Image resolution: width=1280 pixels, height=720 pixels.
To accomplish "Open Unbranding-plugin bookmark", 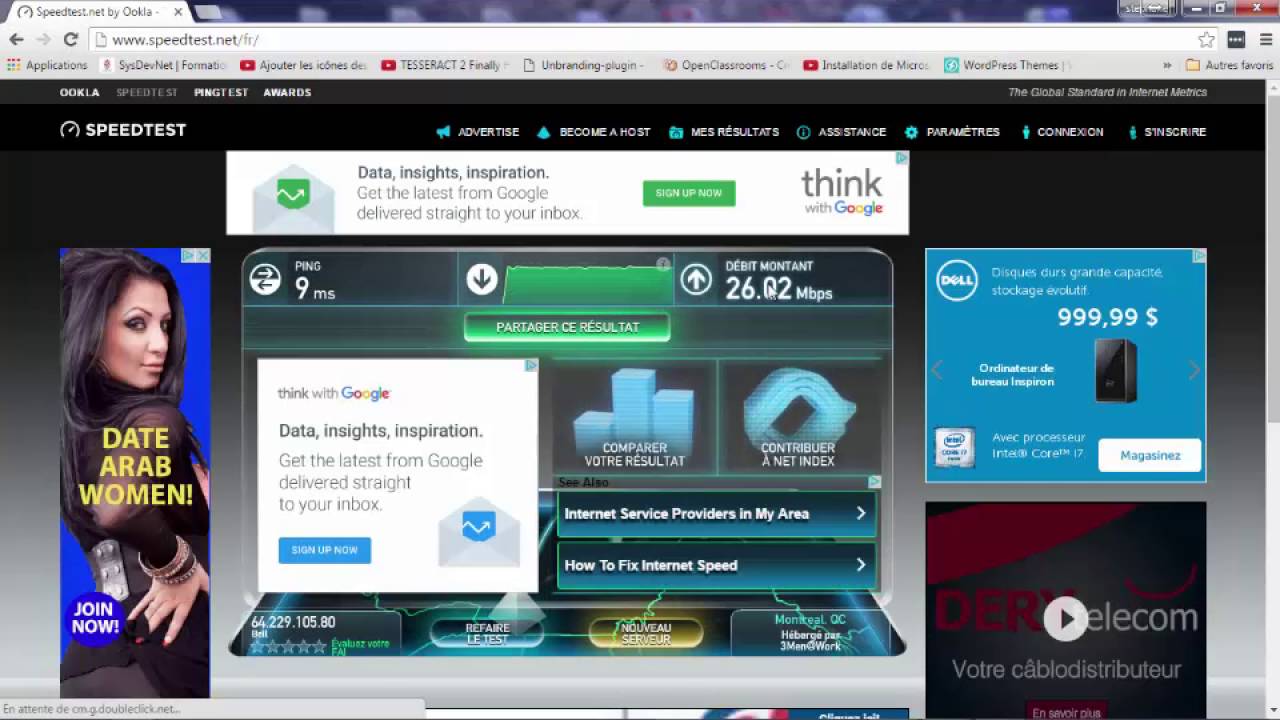I will click(x=586, y=65).
